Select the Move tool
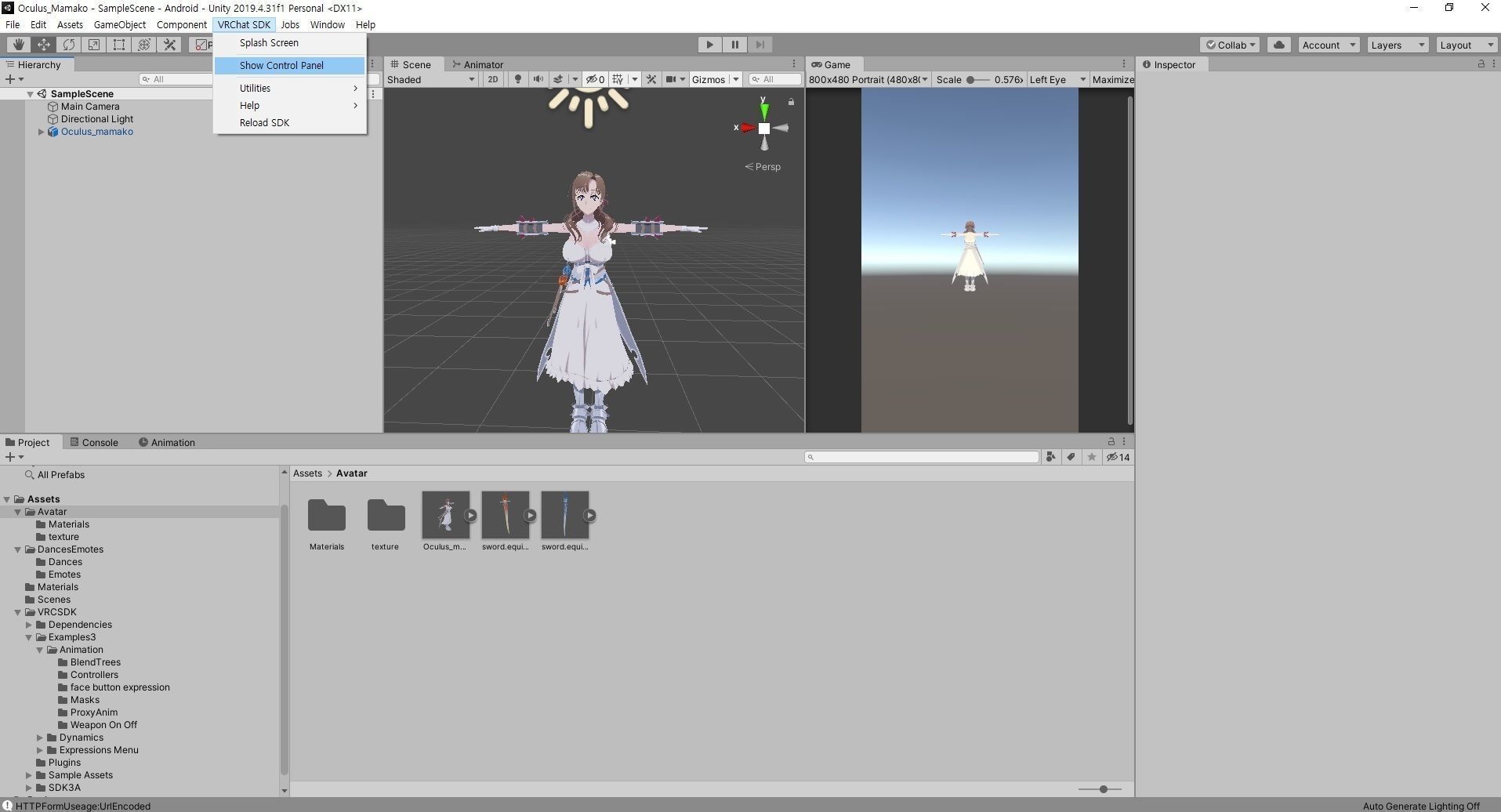The width and height of the screenshot is (1501, 812). click(x=44, y=45)
